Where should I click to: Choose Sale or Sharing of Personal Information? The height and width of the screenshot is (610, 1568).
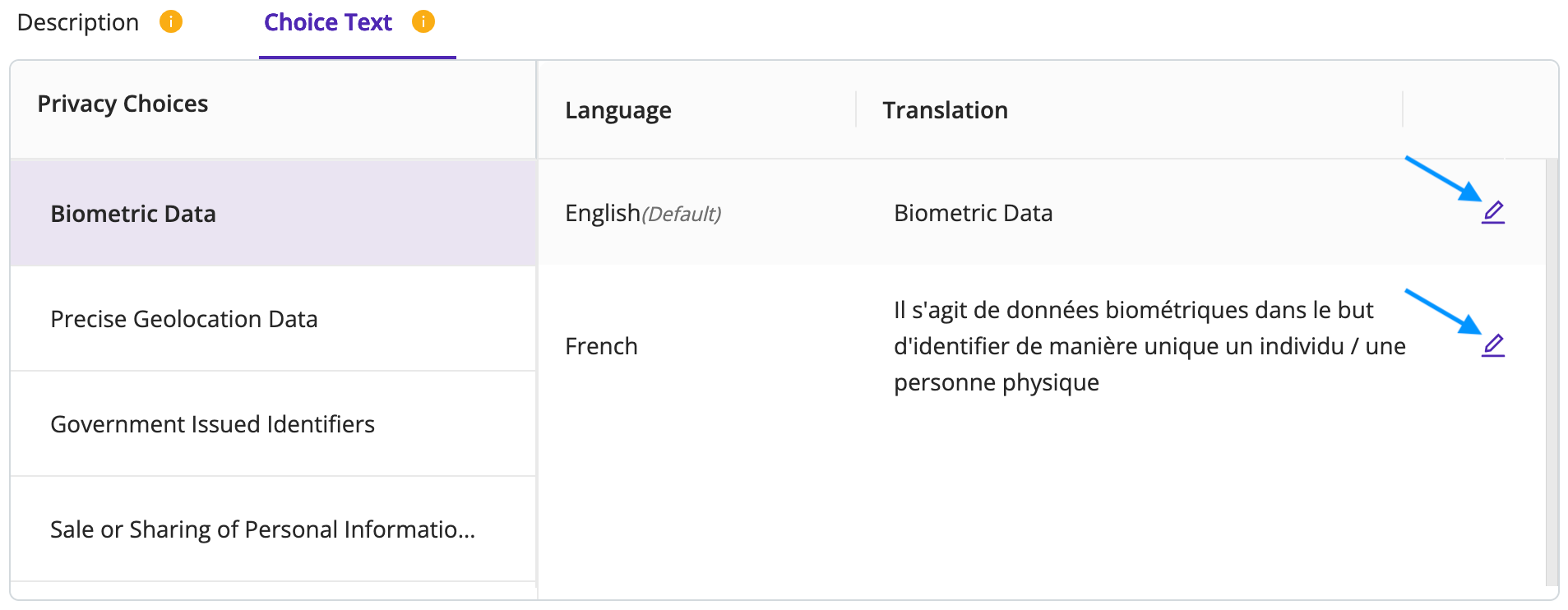click(273, 529)
